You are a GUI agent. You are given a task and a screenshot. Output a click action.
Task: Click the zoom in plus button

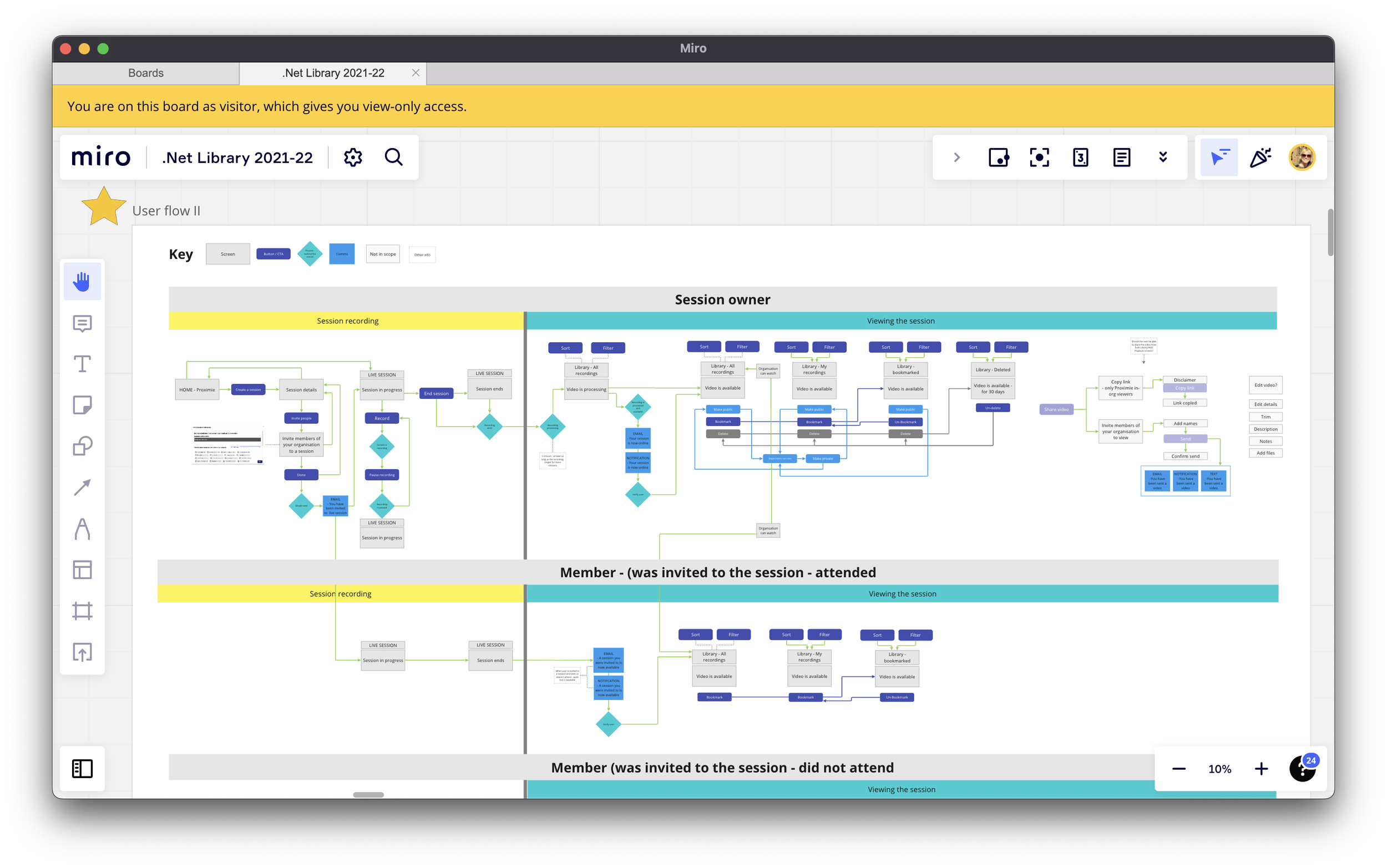[1261, 769]
